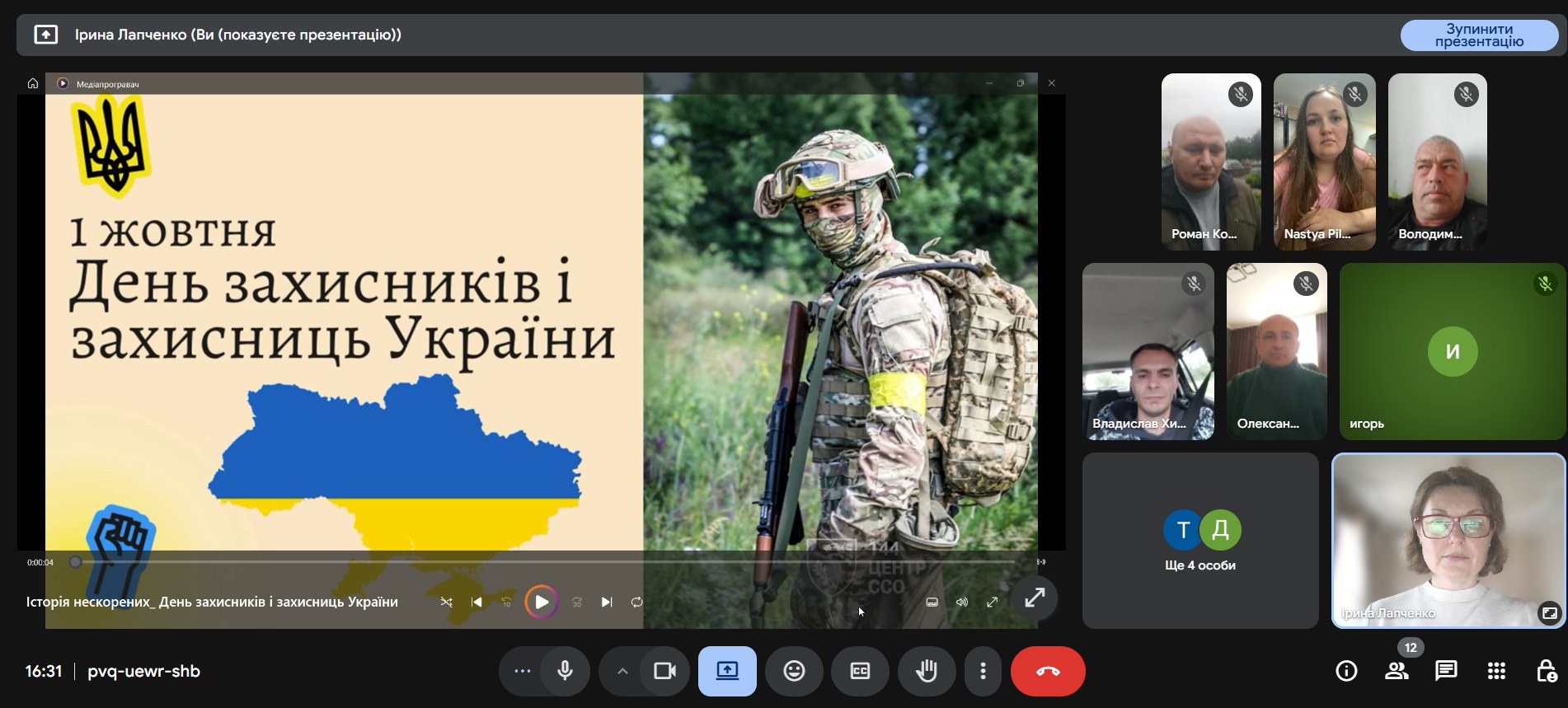Raise hand in the meeting
This screenshot has width=1568, height=708.
927,671
